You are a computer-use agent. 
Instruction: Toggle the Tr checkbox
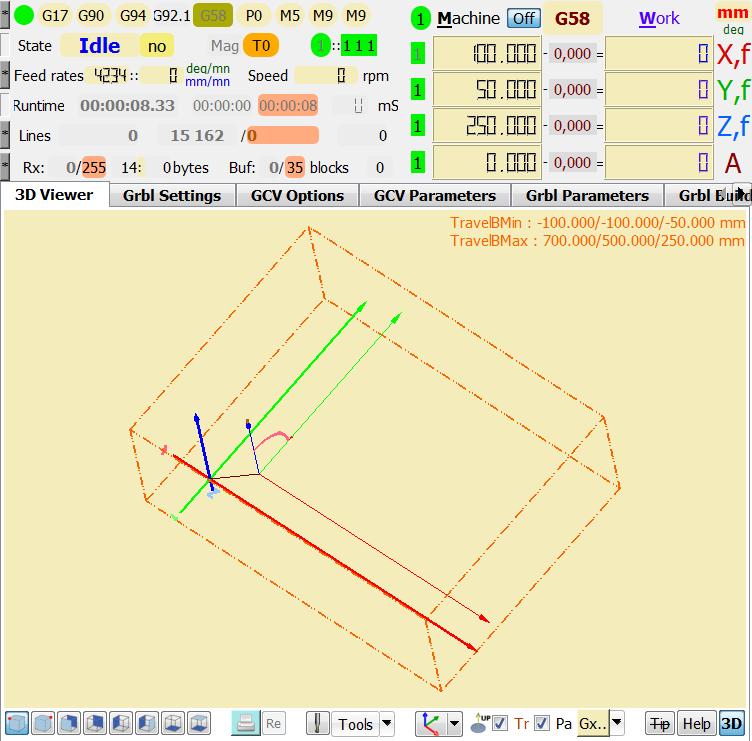click(500, 723)
